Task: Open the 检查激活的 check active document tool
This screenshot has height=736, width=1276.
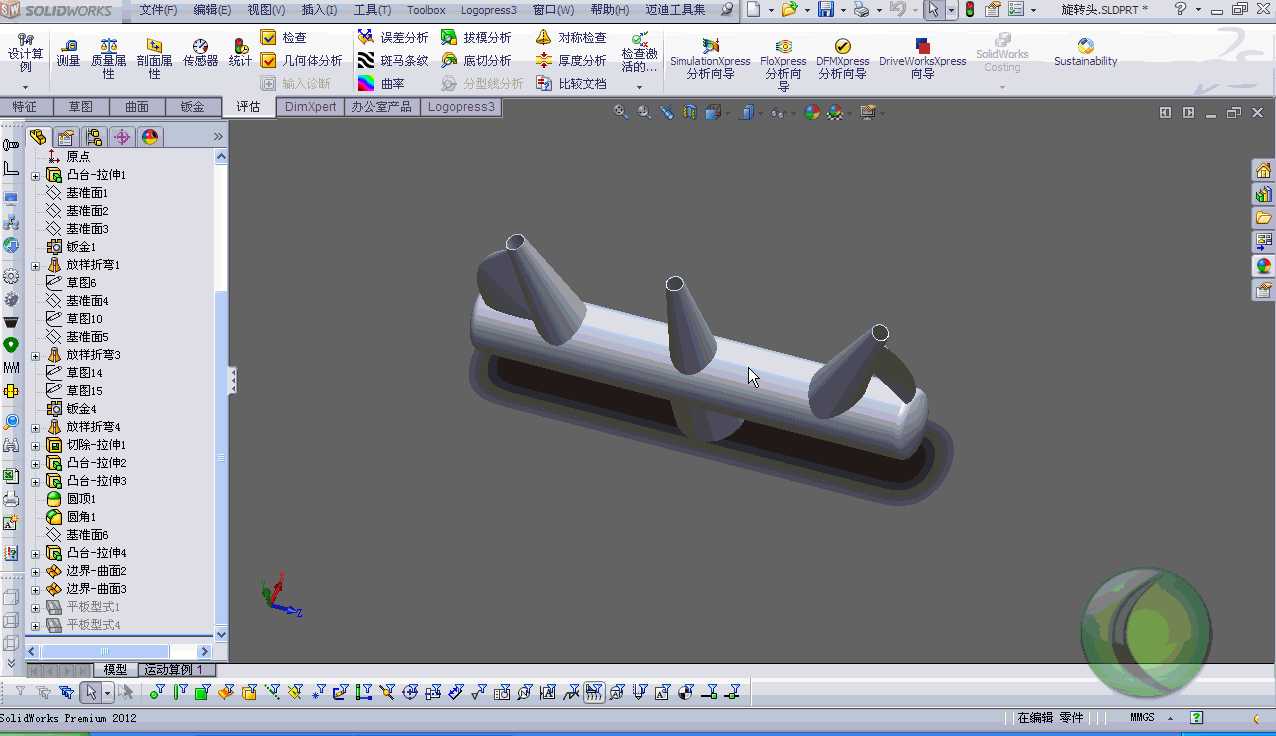Action: [x=639, y=53]
